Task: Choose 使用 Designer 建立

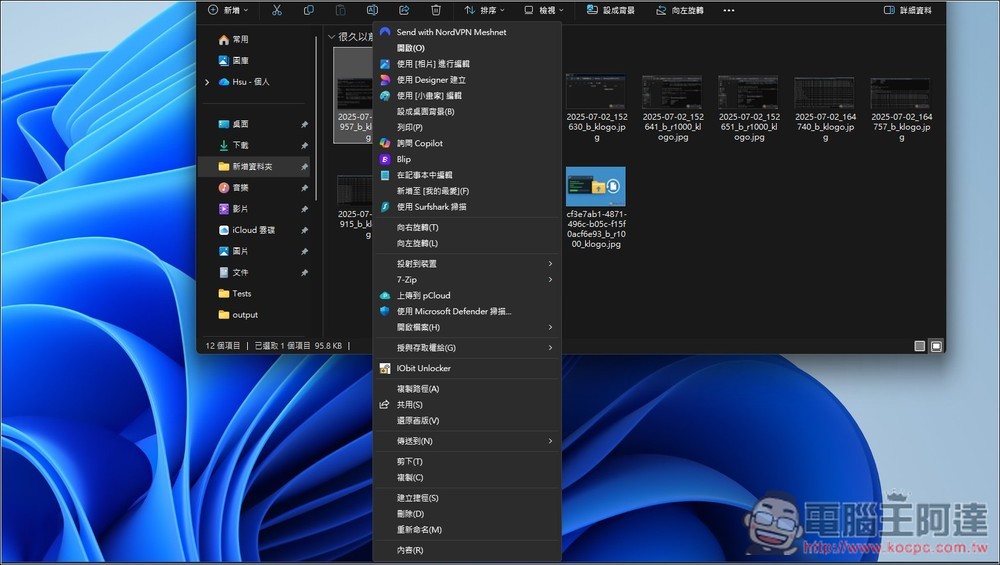Action: (x=467, y=80)
